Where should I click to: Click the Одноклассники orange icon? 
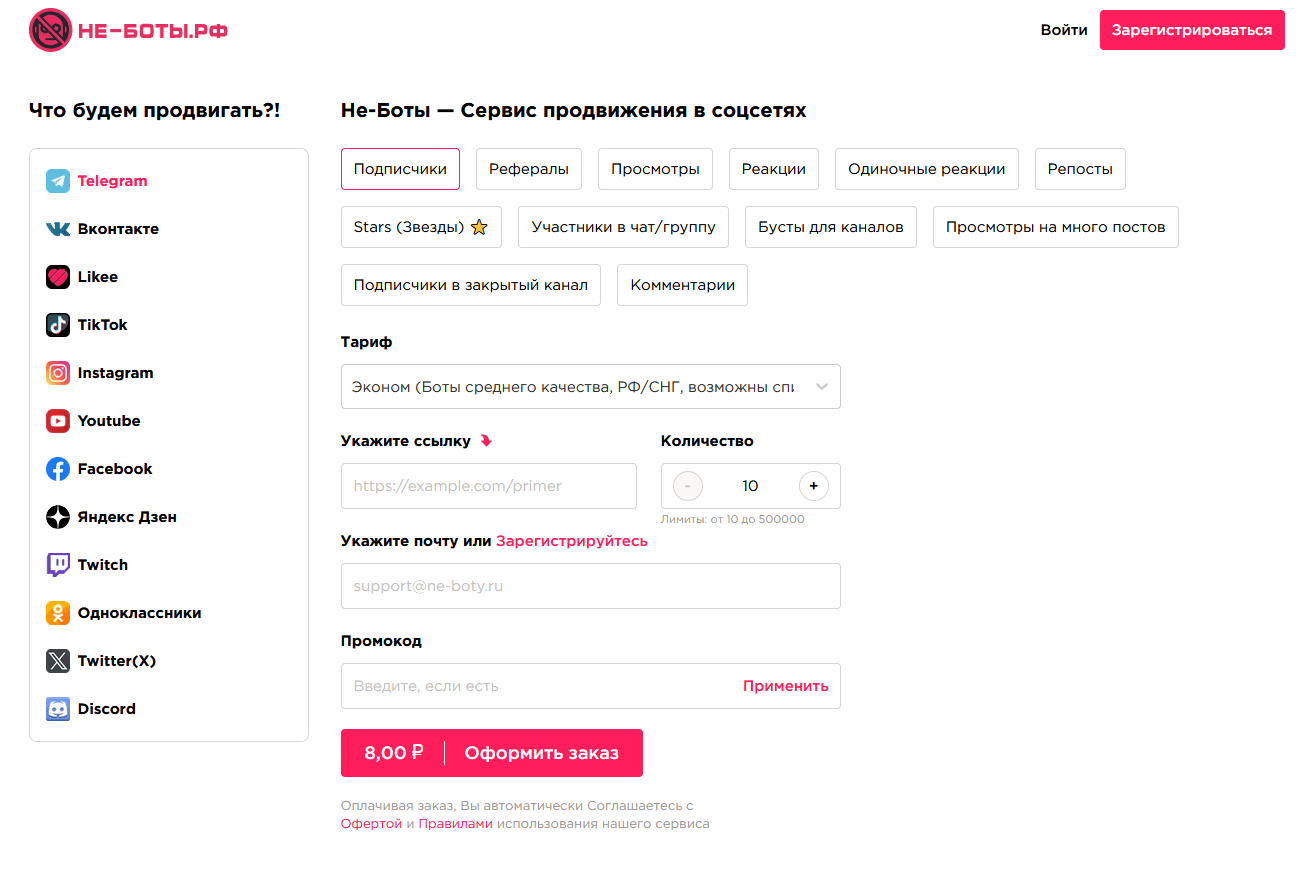coord(58,613)
